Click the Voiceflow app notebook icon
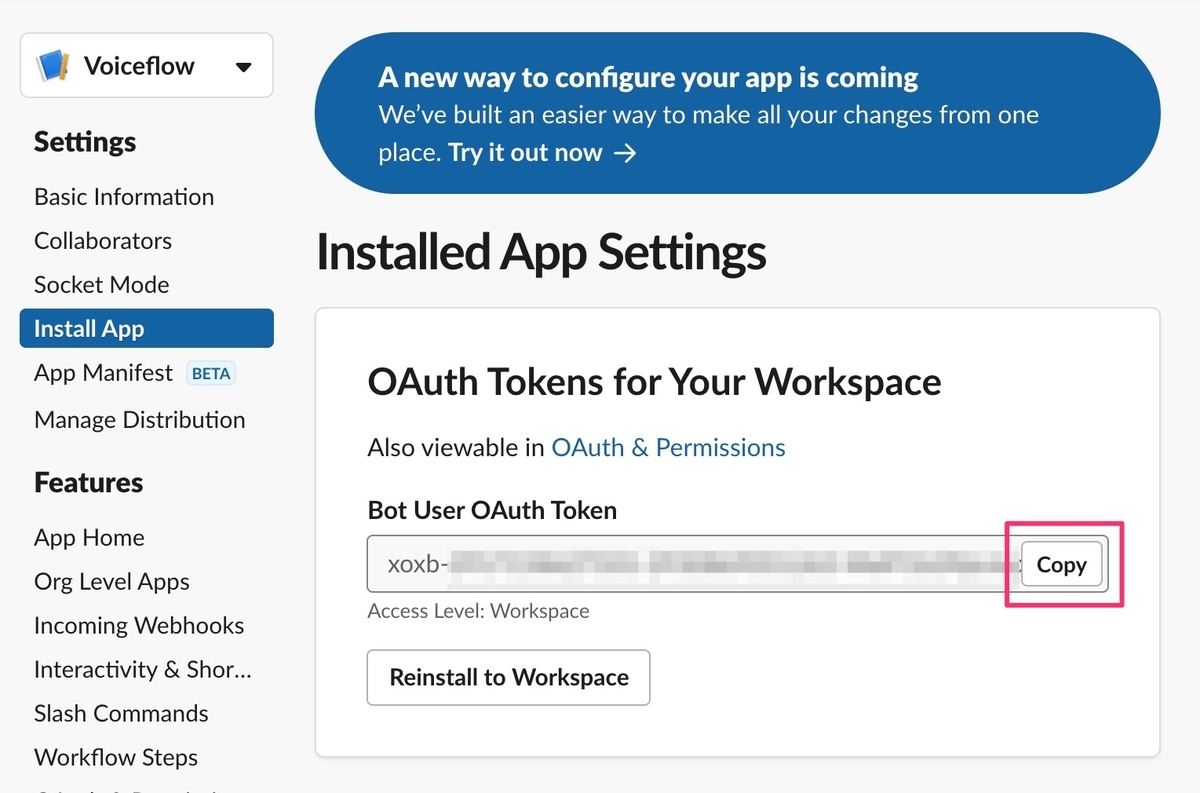 click(x=52, y=66)
